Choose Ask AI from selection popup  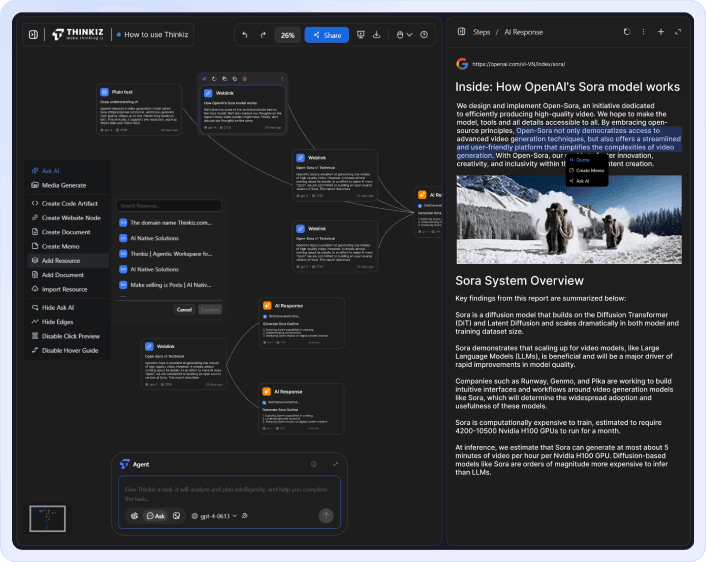coord(587,181)
